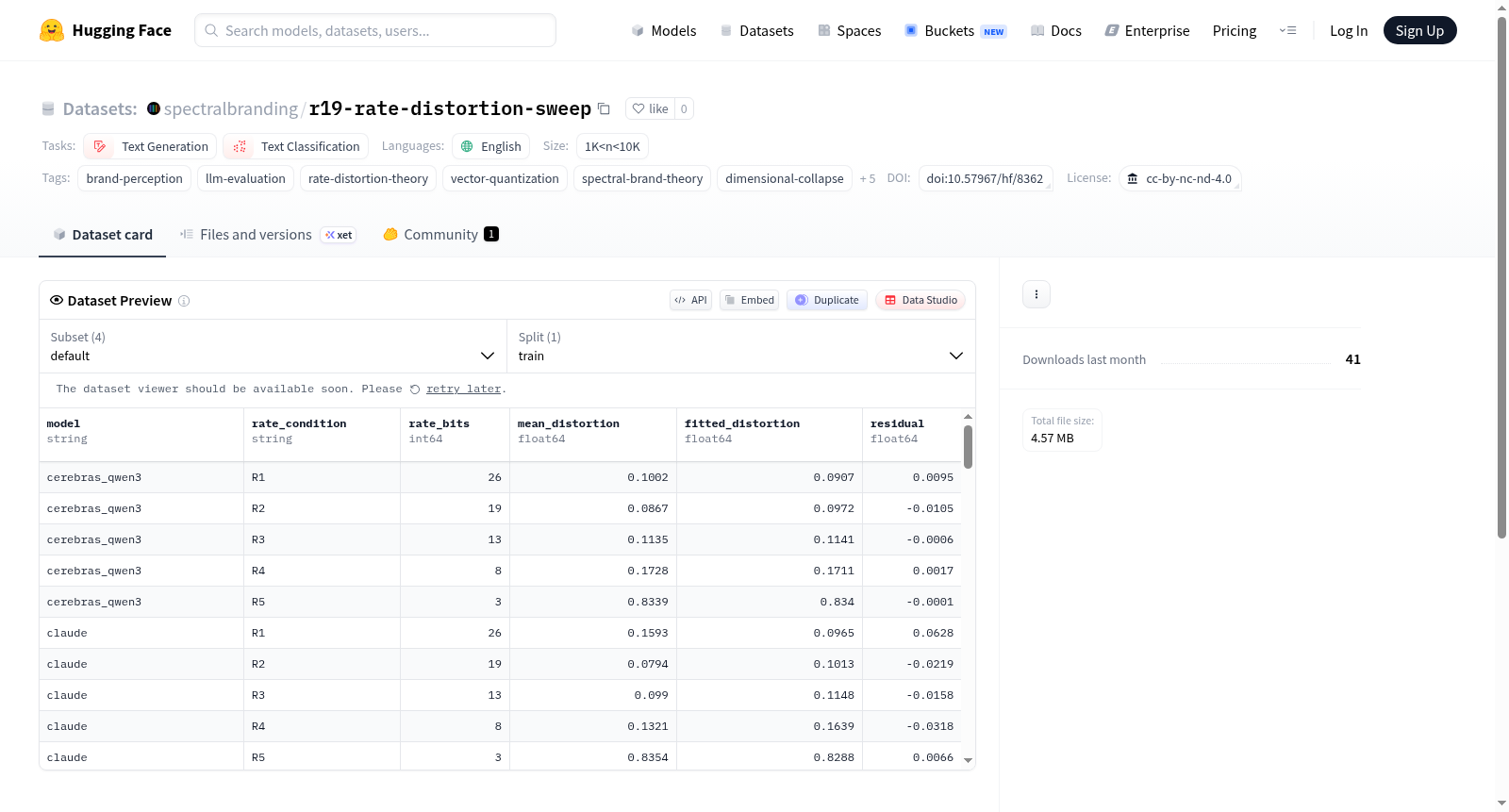
Task: Click the Embed button
Action: point(749,300)
